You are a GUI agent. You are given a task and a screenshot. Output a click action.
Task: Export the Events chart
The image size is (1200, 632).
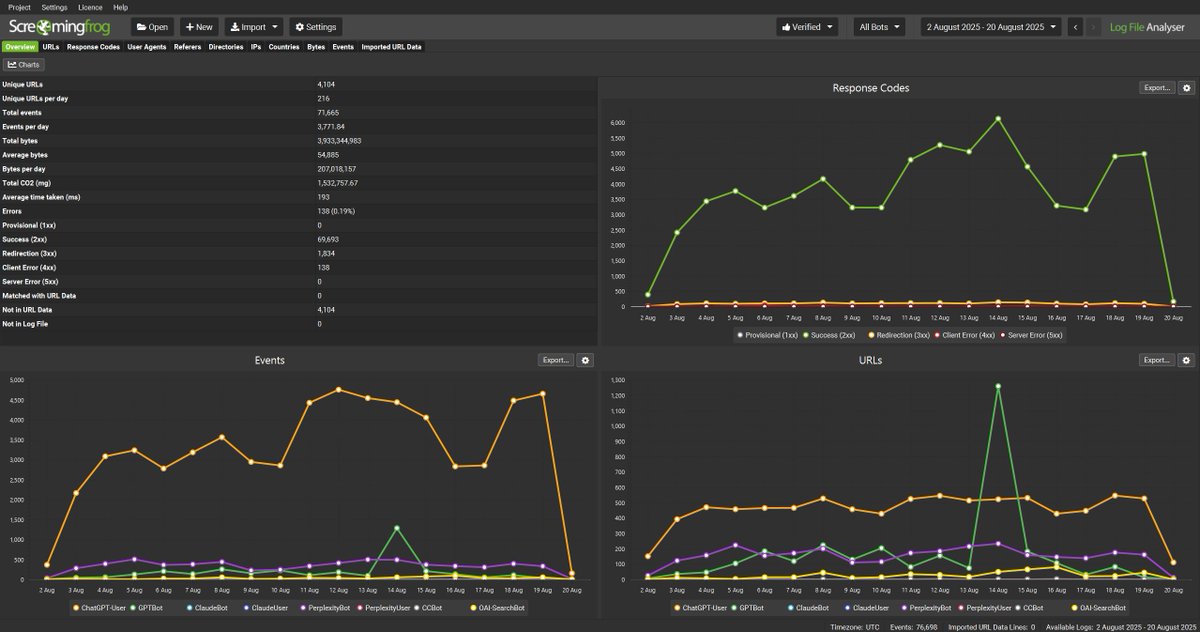(557, 360)
